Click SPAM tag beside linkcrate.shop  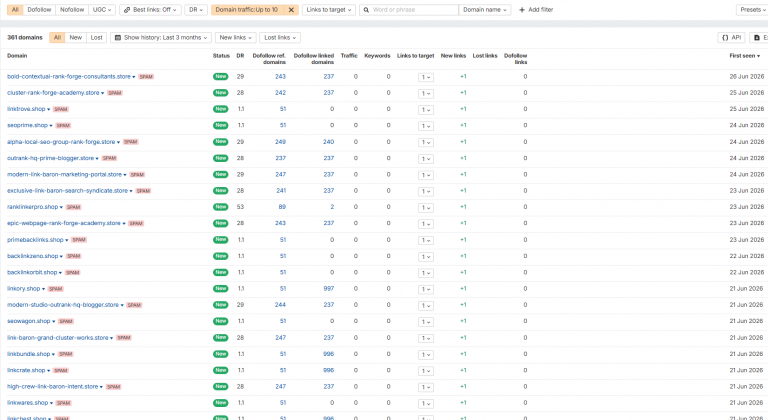(x=61, y=371)
